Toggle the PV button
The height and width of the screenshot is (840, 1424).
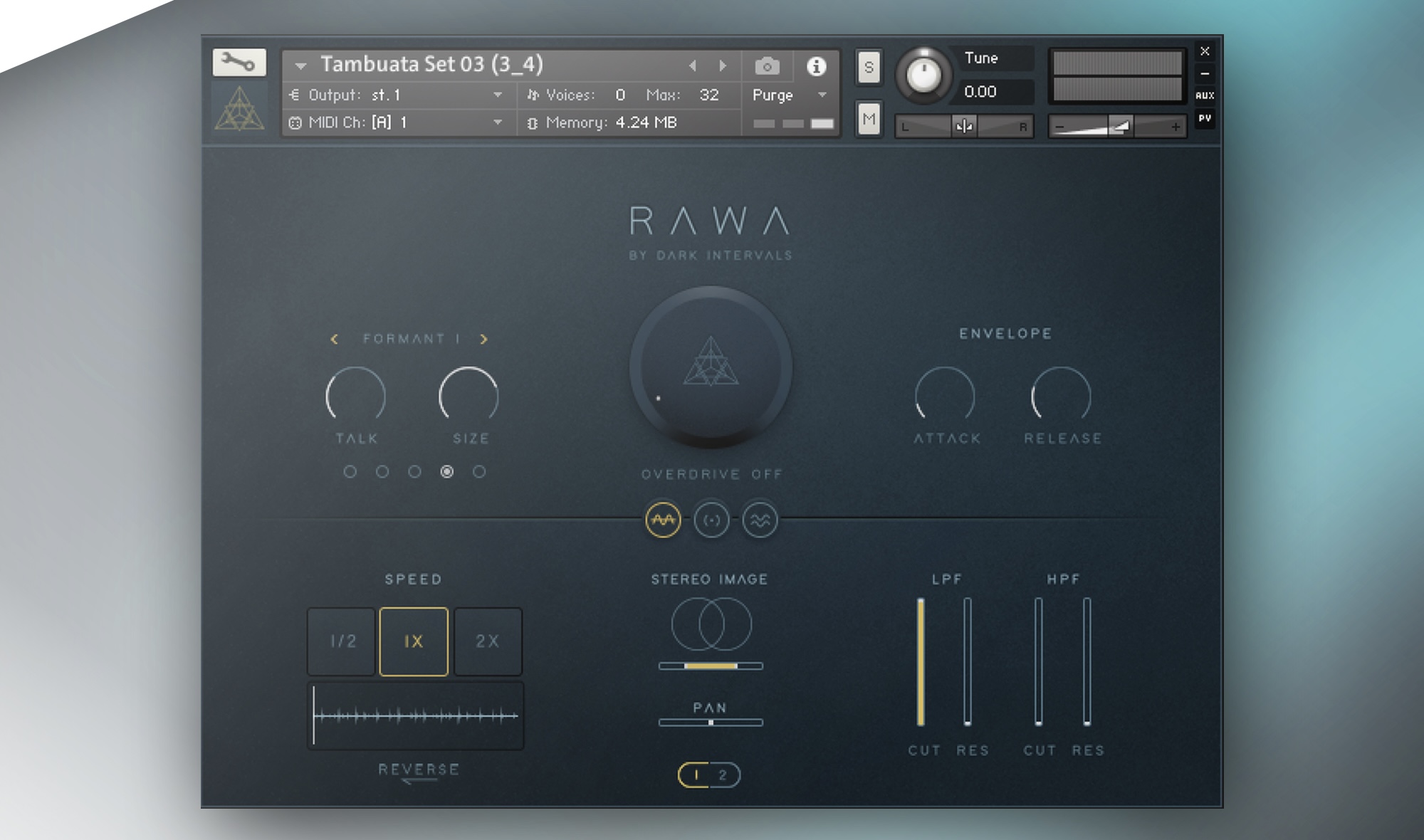pyautogui.click(x=1205, y=118)
